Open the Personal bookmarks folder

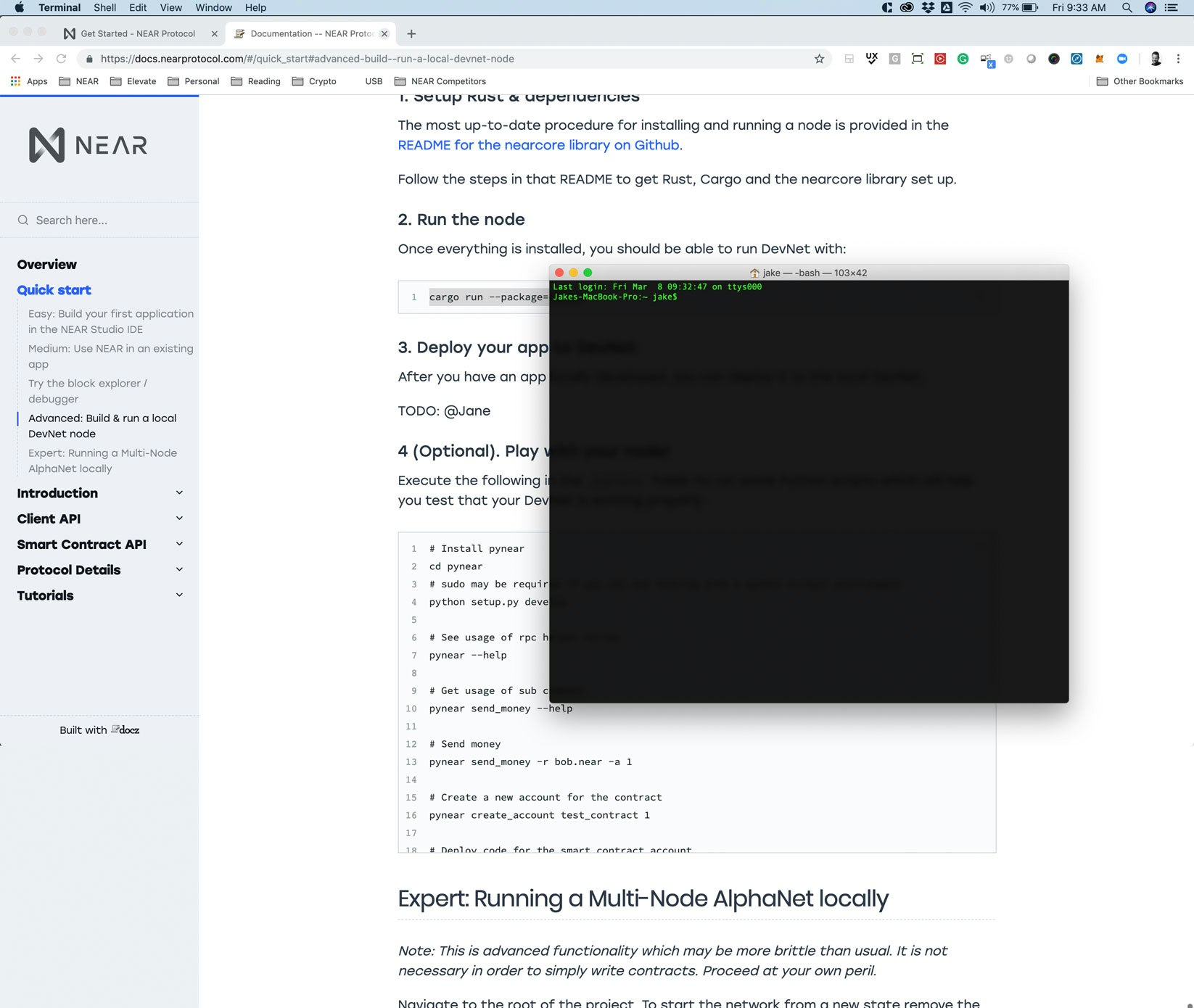(x=193, y=81)
